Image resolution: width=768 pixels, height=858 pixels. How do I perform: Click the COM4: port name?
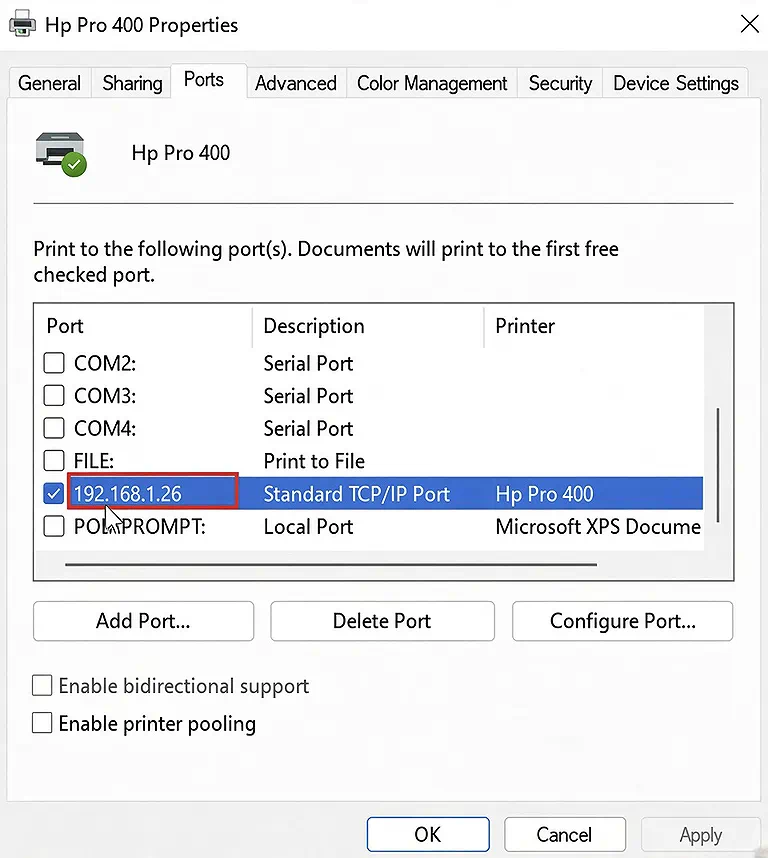click(x=105, y=429)
